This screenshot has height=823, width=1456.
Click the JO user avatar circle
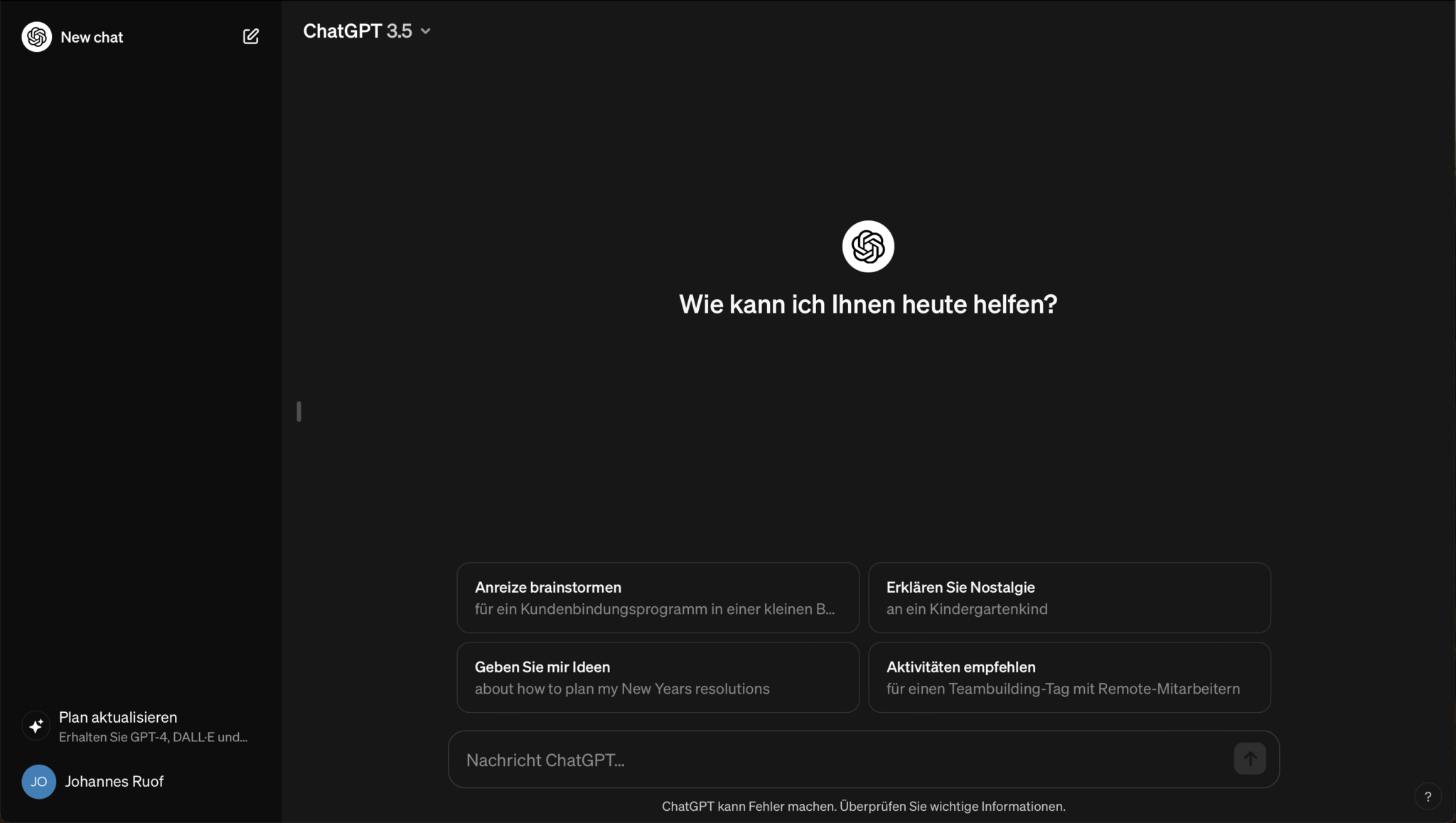38,782
